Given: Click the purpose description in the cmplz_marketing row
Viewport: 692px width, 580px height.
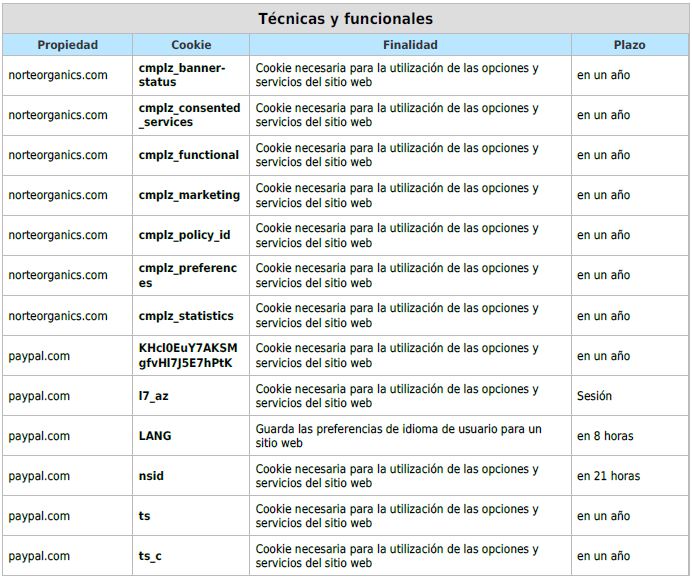Looking at the screenshot, I should 397,195.
